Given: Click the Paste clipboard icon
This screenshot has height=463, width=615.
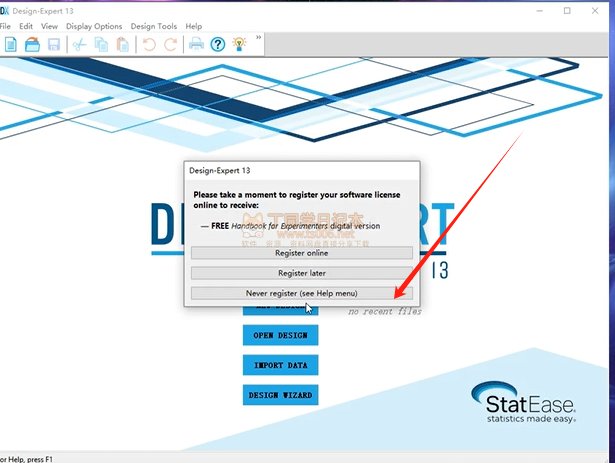Looking at the screenshot, I should 122,44.
